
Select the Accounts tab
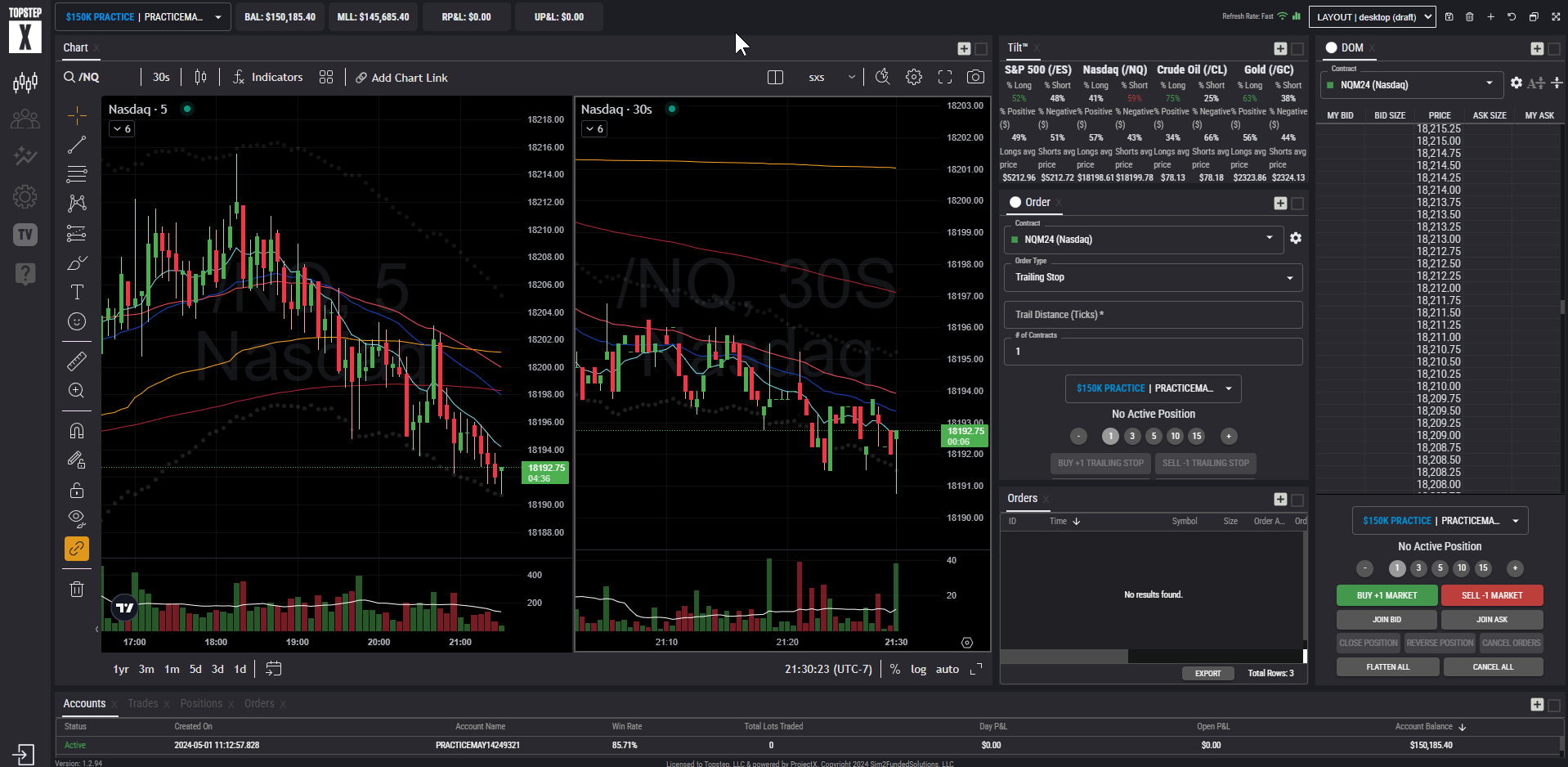(84, 703)
